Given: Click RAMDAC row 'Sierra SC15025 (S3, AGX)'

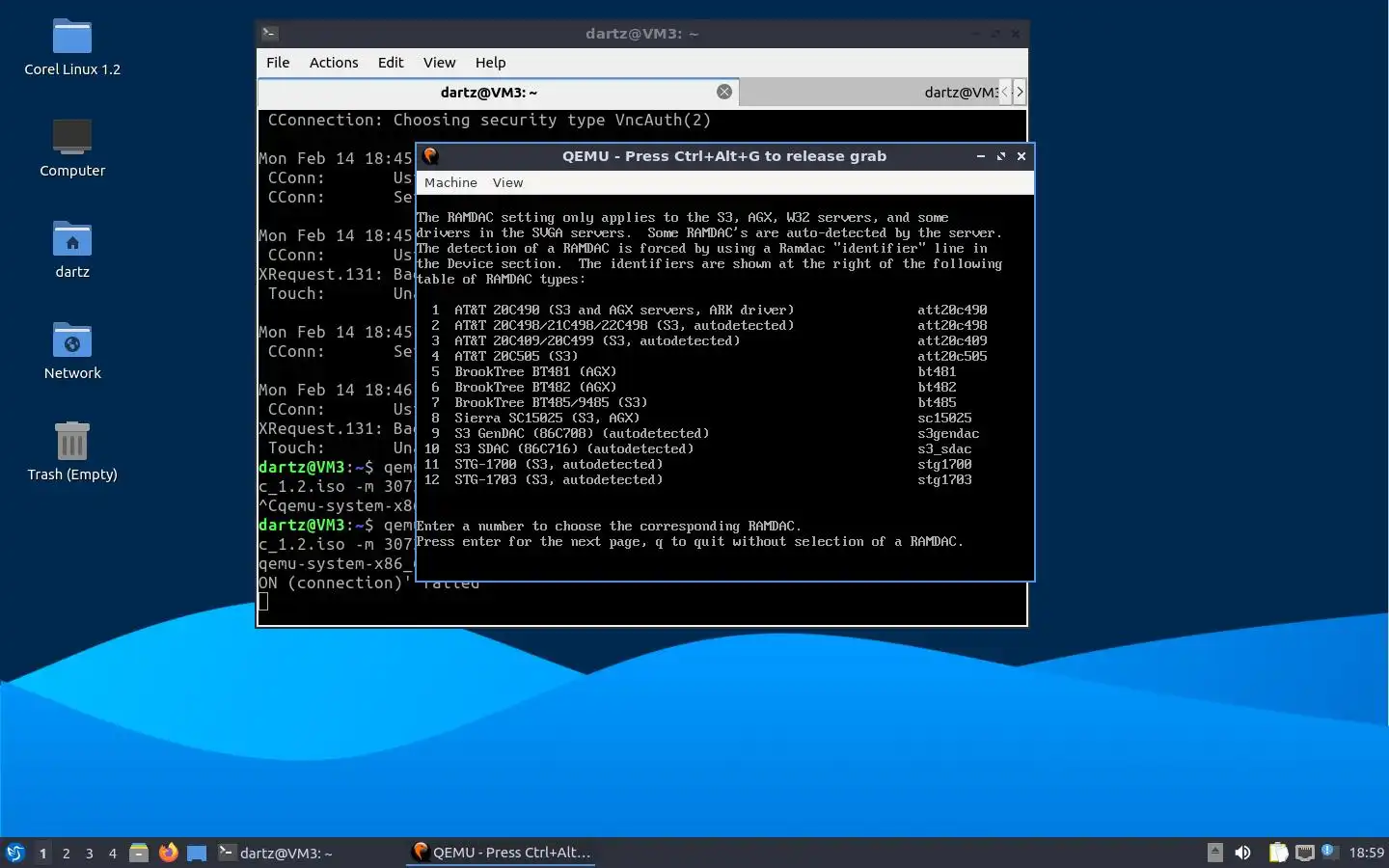Looking at the screenshot, I should [547, 419].
